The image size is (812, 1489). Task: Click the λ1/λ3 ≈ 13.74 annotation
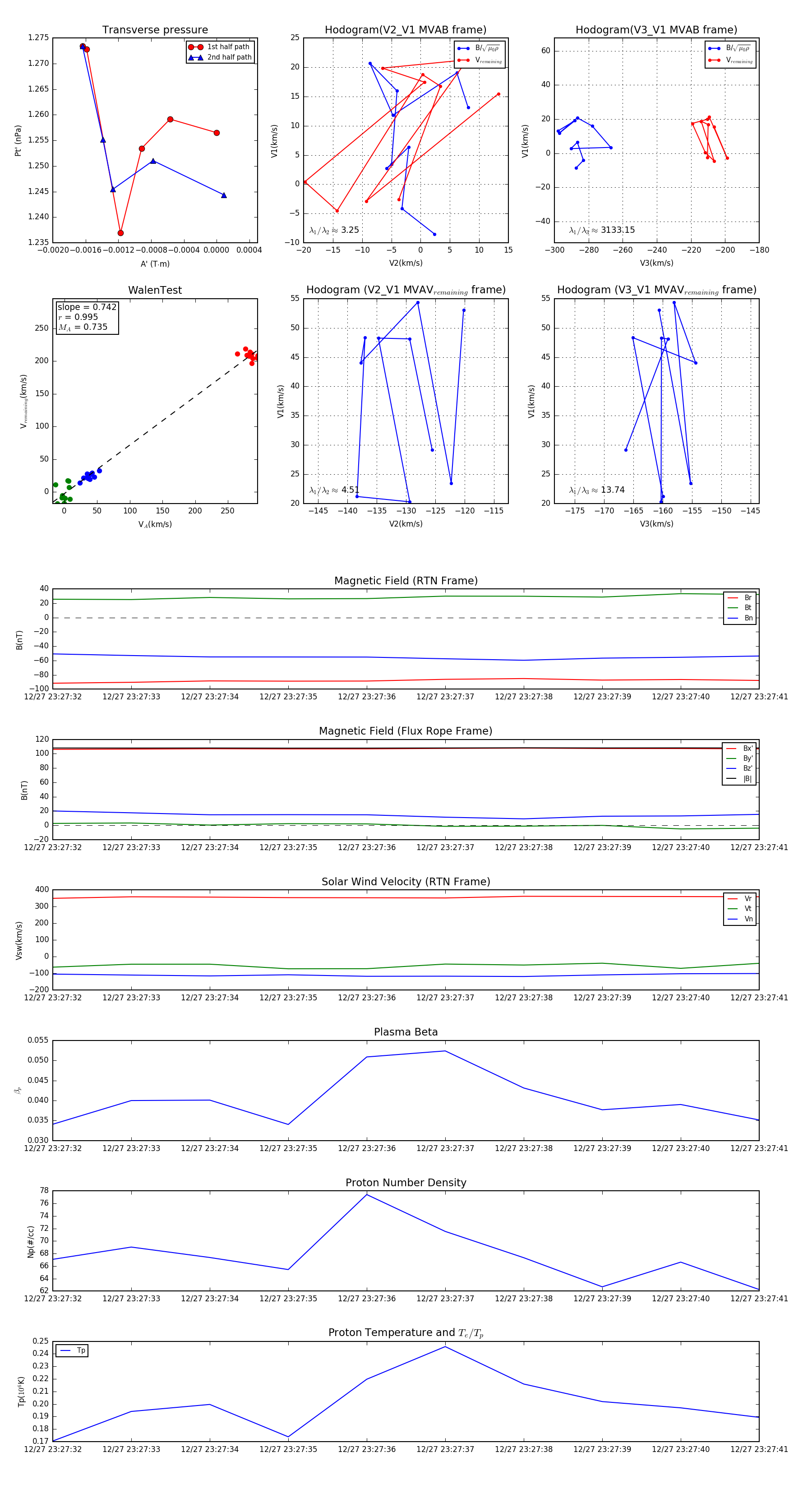coord(596,490)
